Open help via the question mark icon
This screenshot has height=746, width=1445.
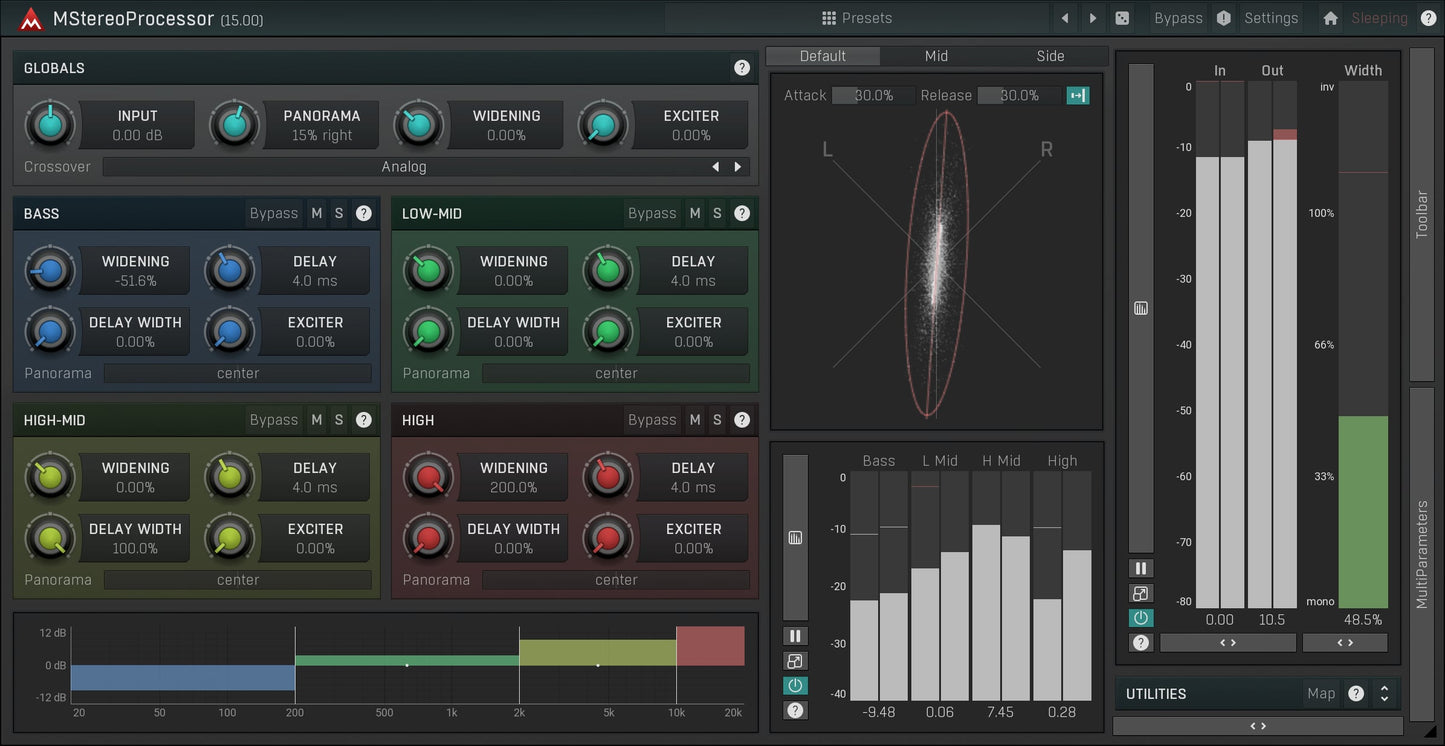(x=1429, y=17)
